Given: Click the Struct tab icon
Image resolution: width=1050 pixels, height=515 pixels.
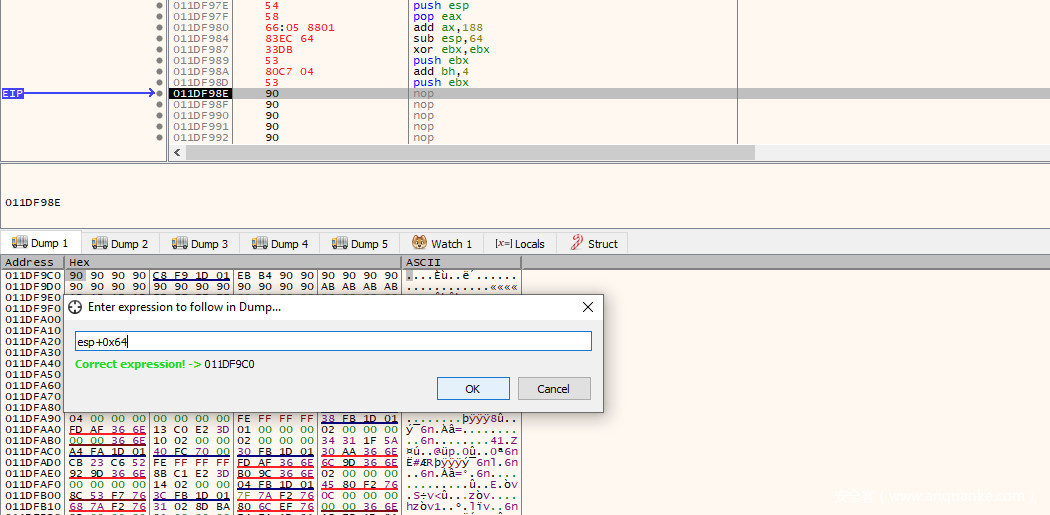Looking at the screenshot, I should [577, 244].
